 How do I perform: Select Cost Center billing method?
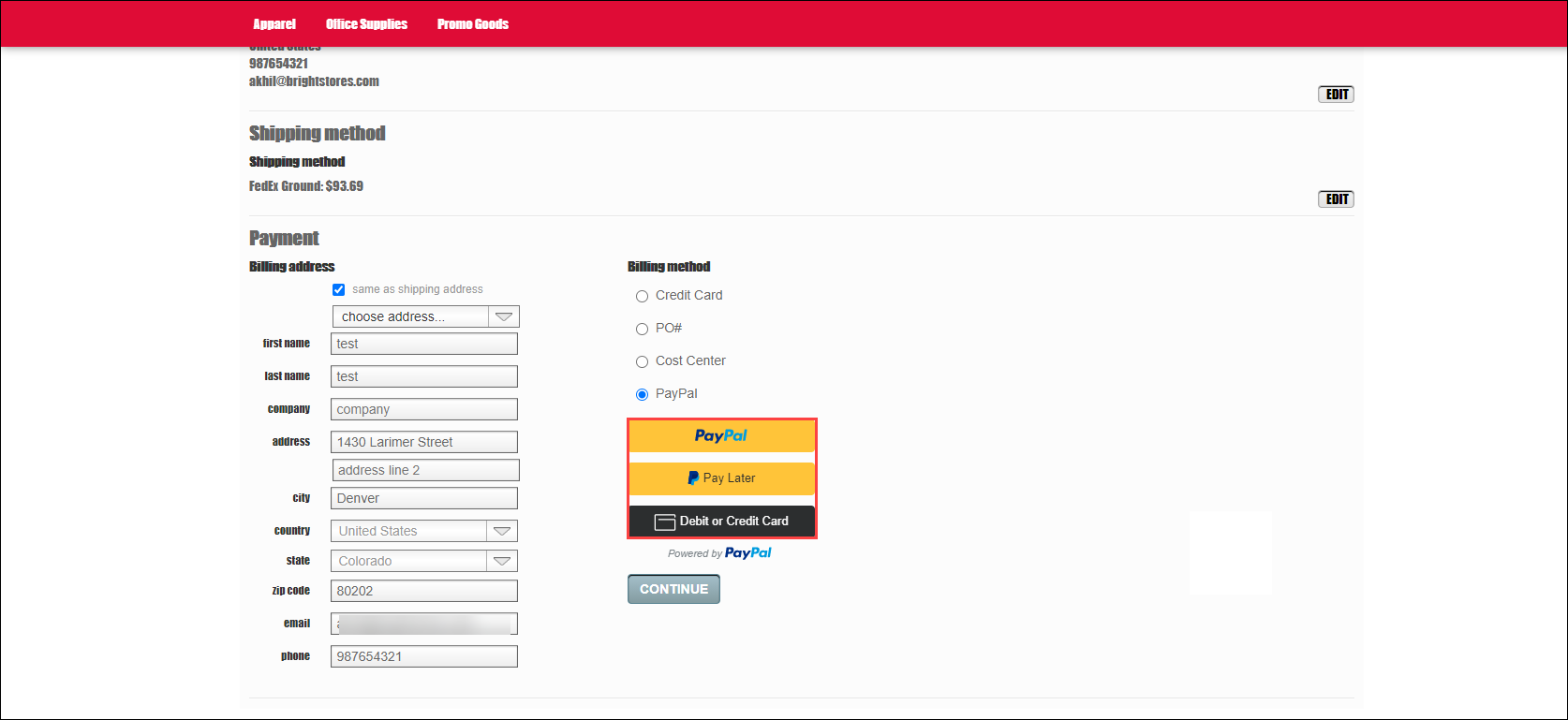(643, 362)
